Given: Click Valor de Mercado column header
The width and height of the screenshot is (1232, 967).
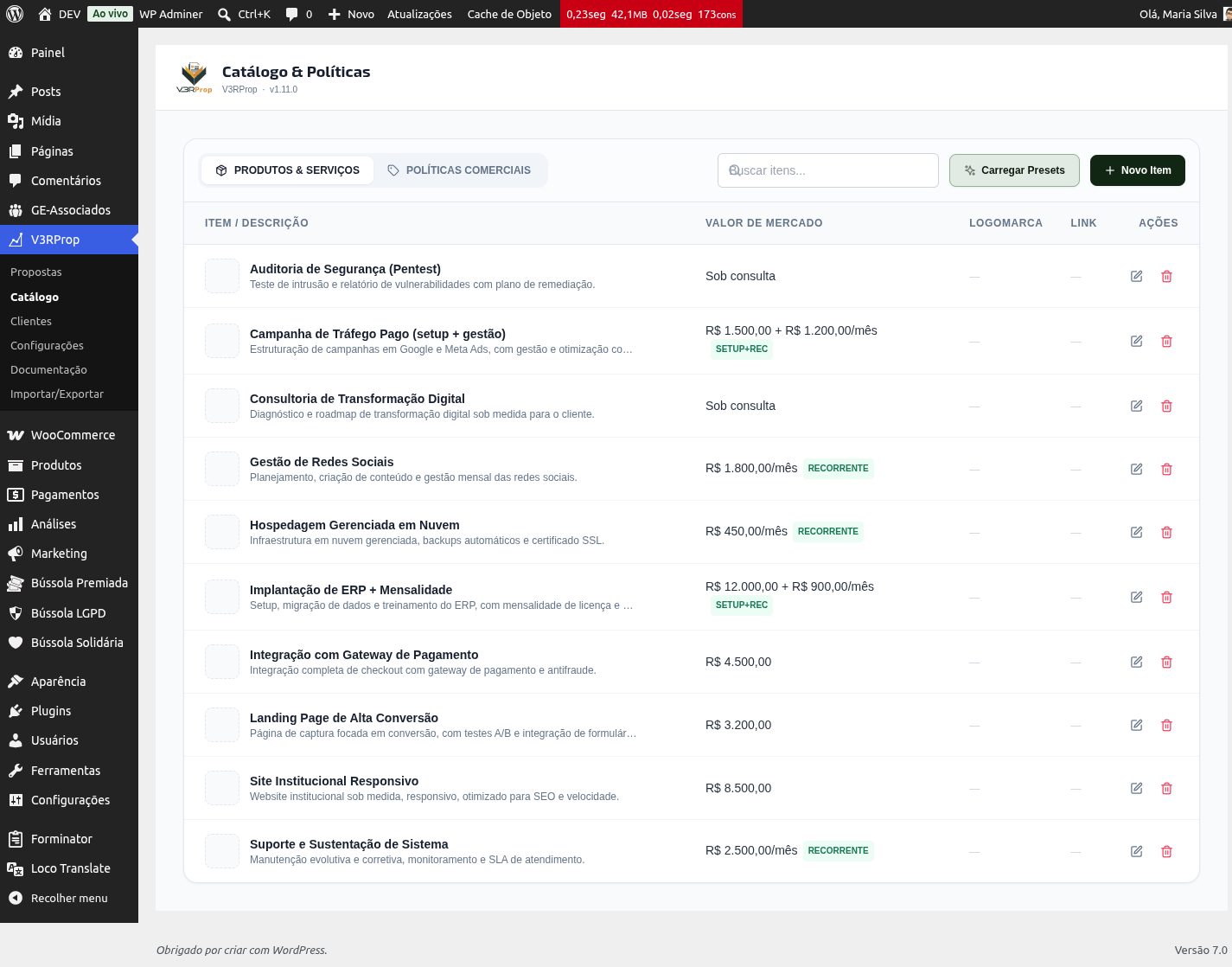Looking at the screenshot, I should (763, 223).
